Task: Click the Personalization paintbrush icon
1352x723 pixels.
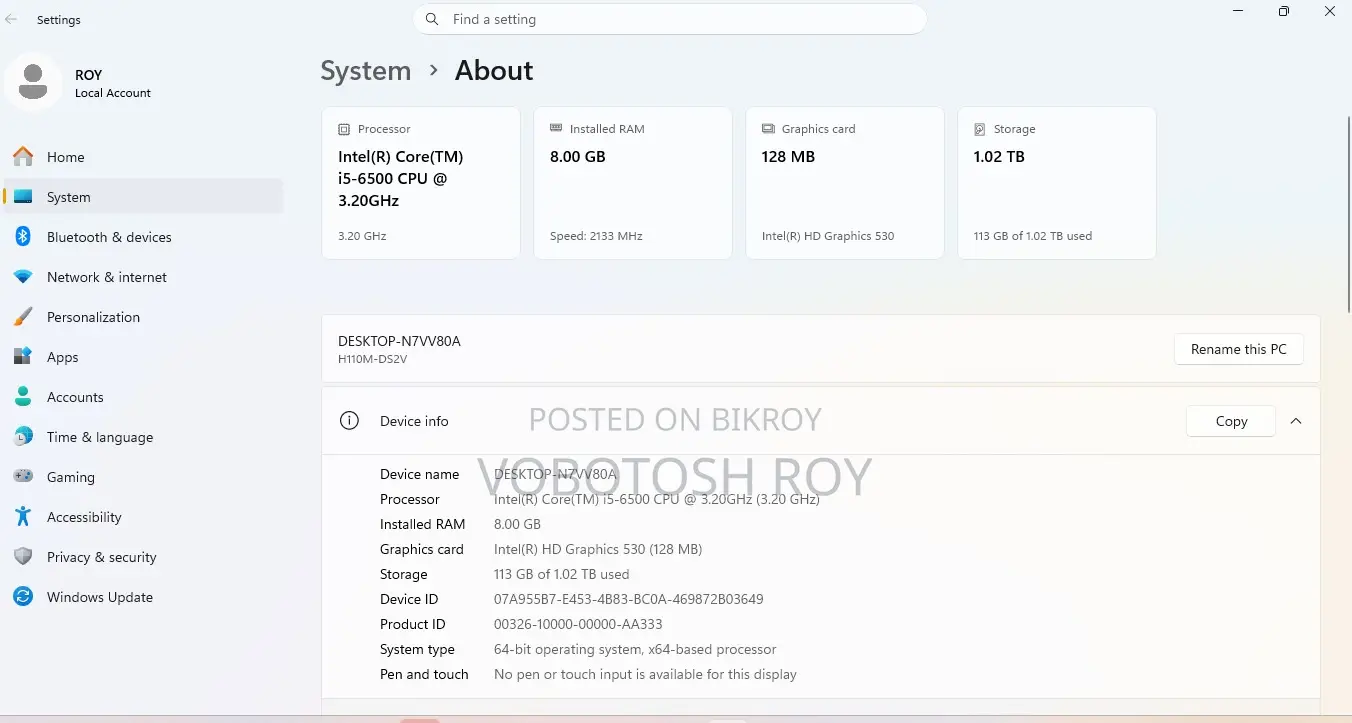Action: pos(22,317)
